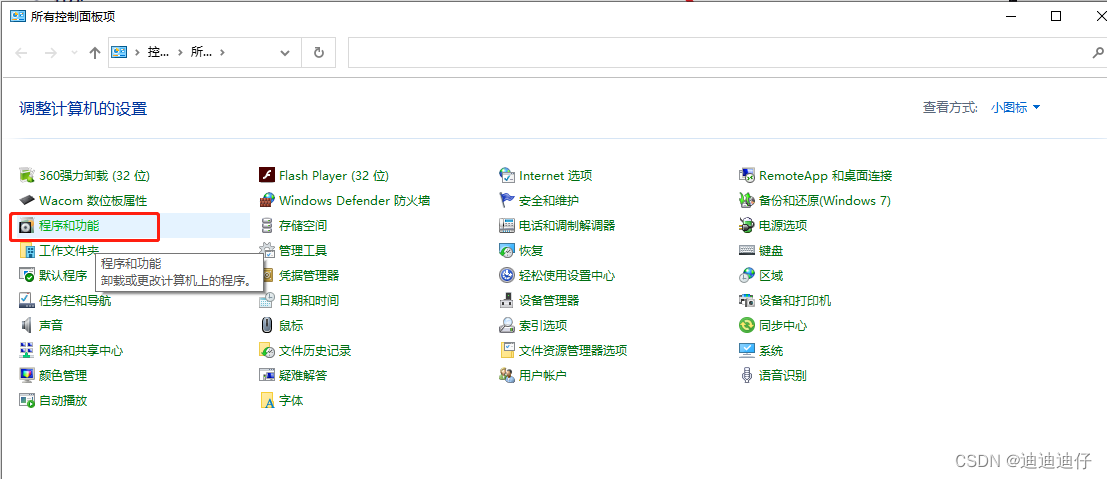The image size is (1107, 479).
Task: Click the Flash Player icon
Action: click(x=267, y=175)
